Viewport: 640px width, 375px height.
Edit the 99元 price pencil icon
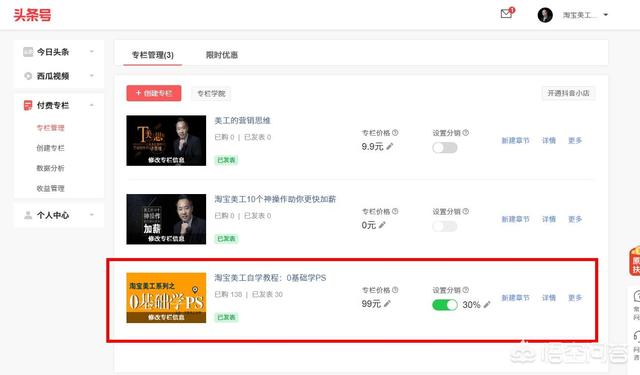pos(387,303)
